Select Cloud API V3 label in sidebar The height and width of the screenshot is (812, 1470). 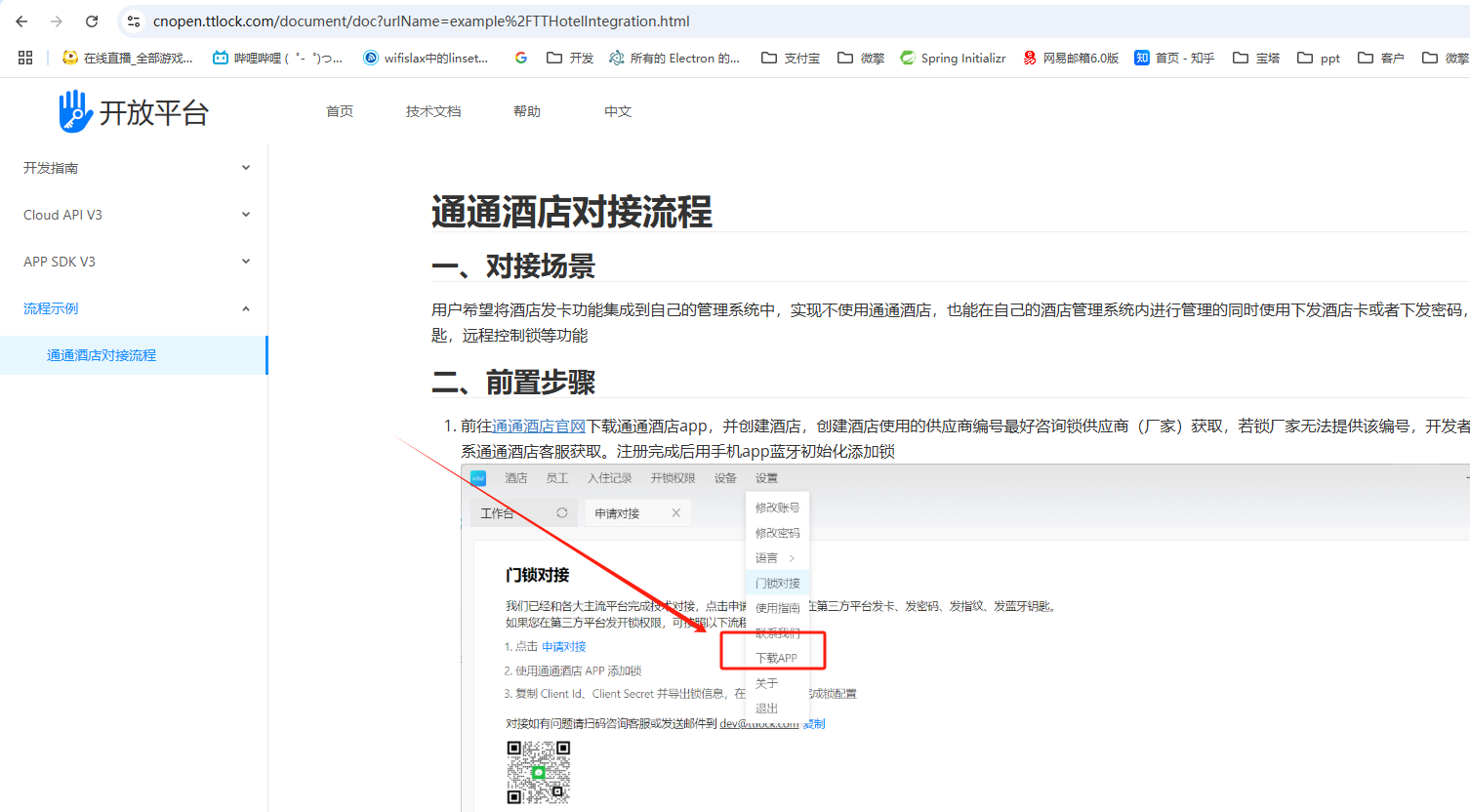click(x=62, y=215)
